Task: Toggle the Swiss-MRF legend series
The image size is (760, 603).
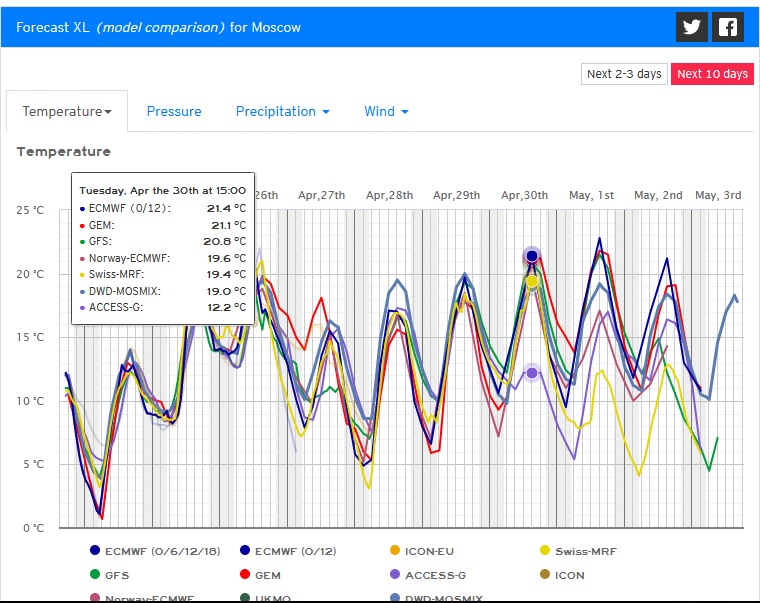Action: (578, 551)
